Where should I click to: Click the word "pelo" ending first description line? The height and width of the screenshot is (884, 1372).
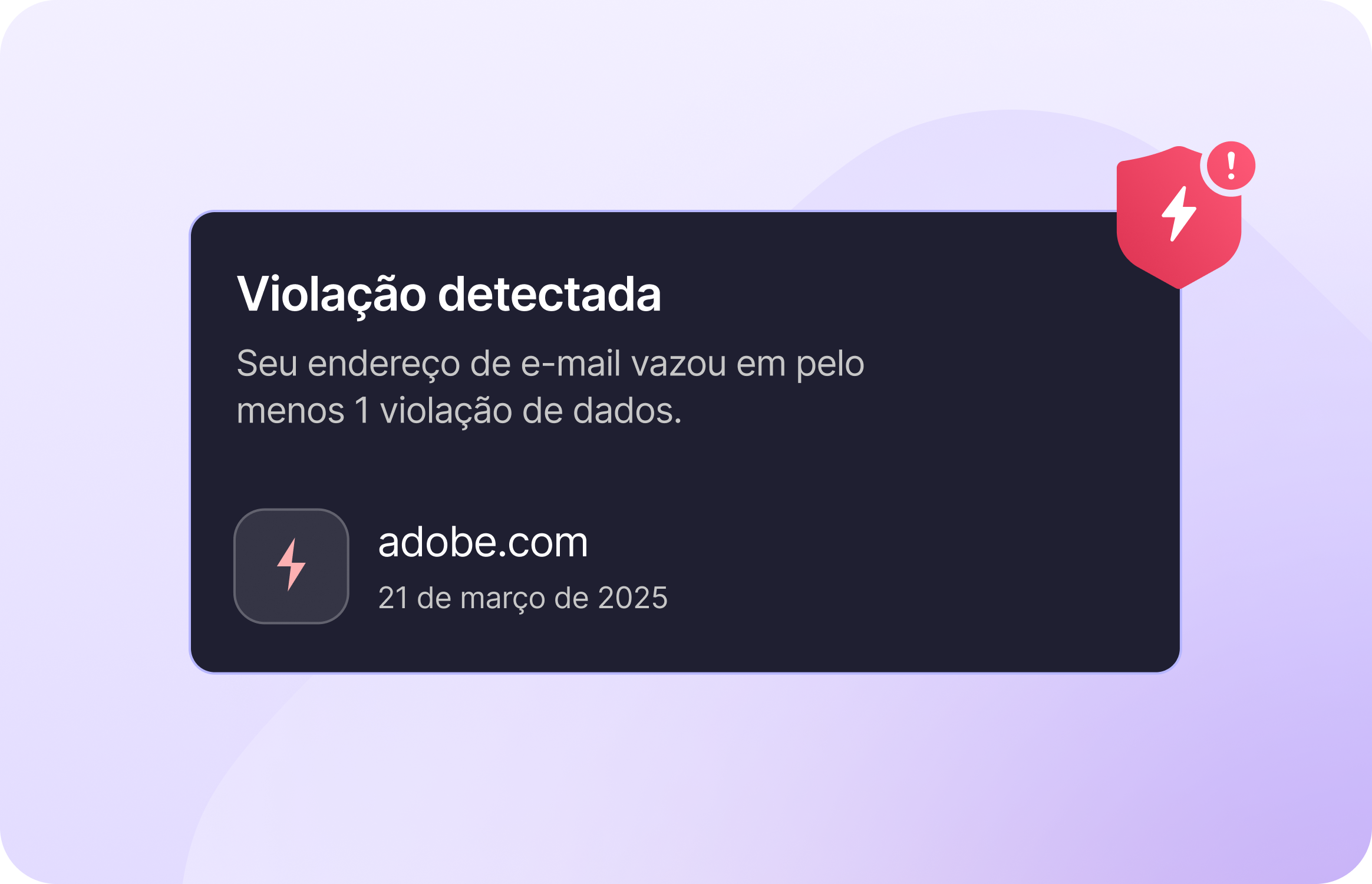tap(830, 365)
